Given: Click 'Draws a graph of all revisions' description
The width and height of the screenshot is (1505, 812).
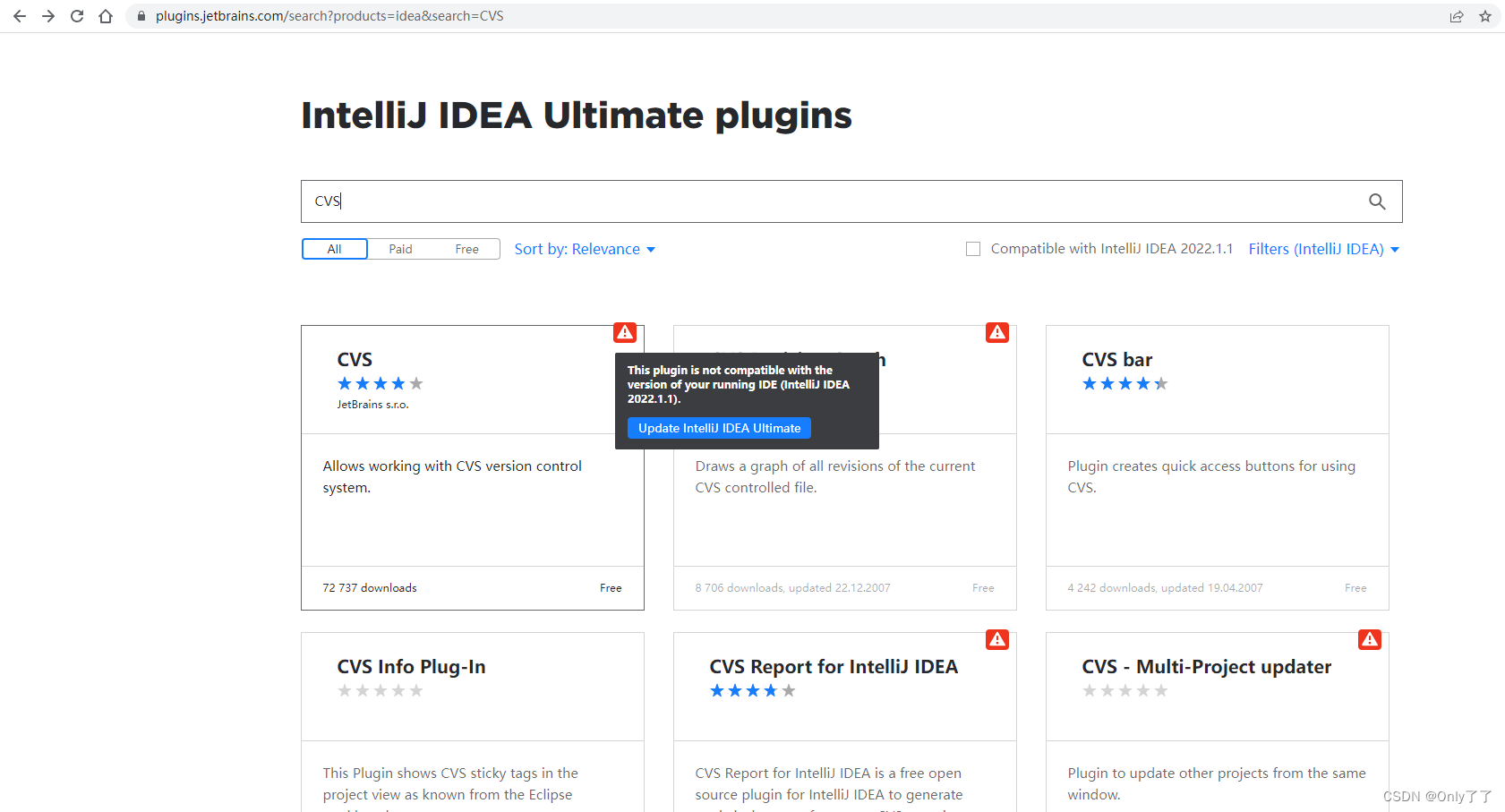Looking at the screenshot, I should (835, 477).
